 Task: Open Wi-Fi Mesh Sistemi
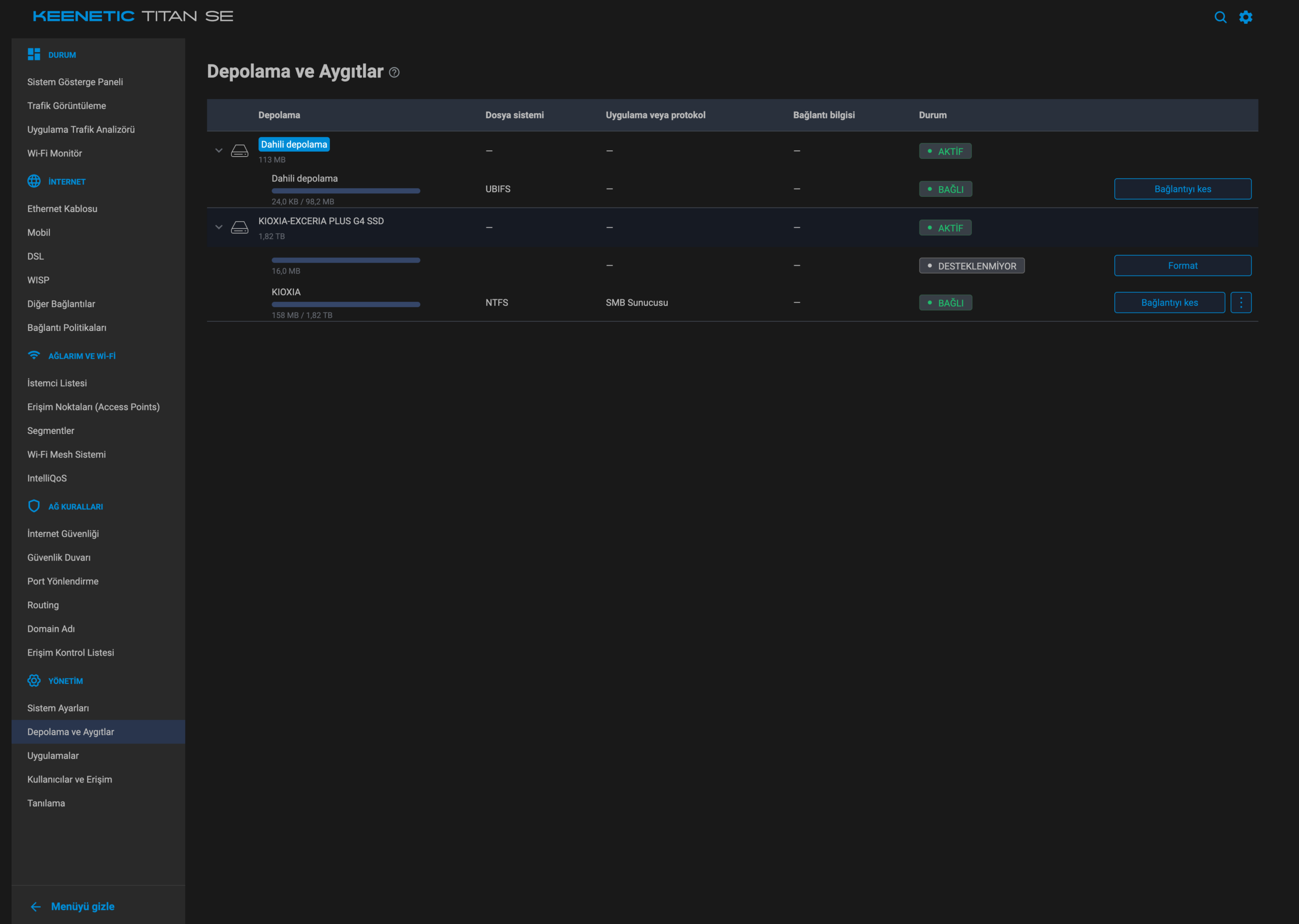[66, 455]
